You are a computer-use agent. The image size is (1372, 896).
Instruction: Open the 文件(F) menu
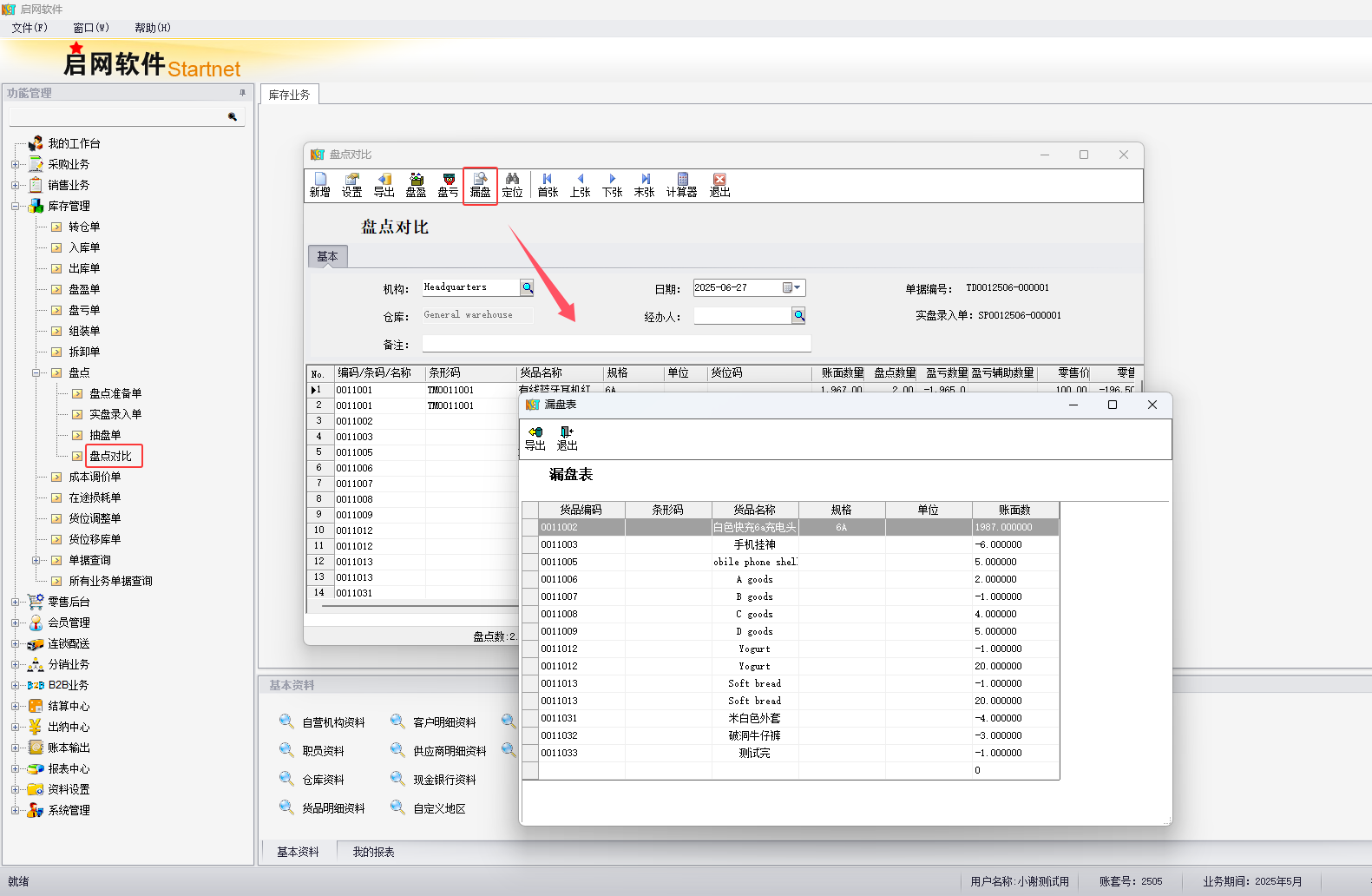point(30,28)
